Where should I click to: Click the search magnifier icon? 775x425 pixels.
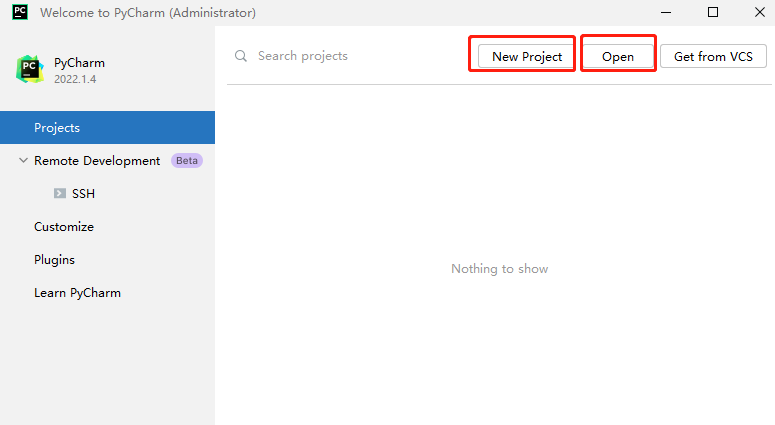click(x=241, y=56)
